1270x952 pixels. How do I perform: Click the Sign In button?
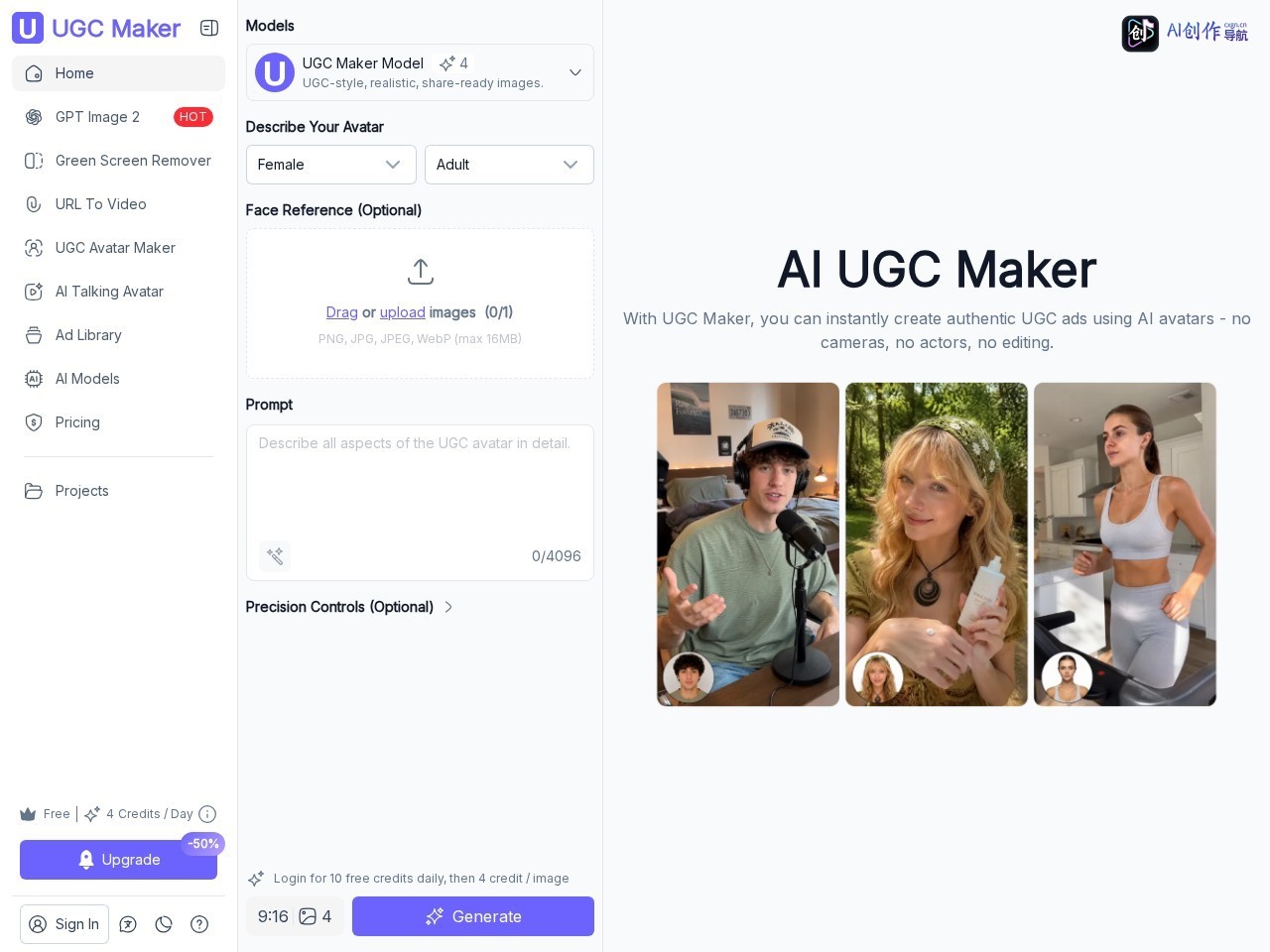64,924
